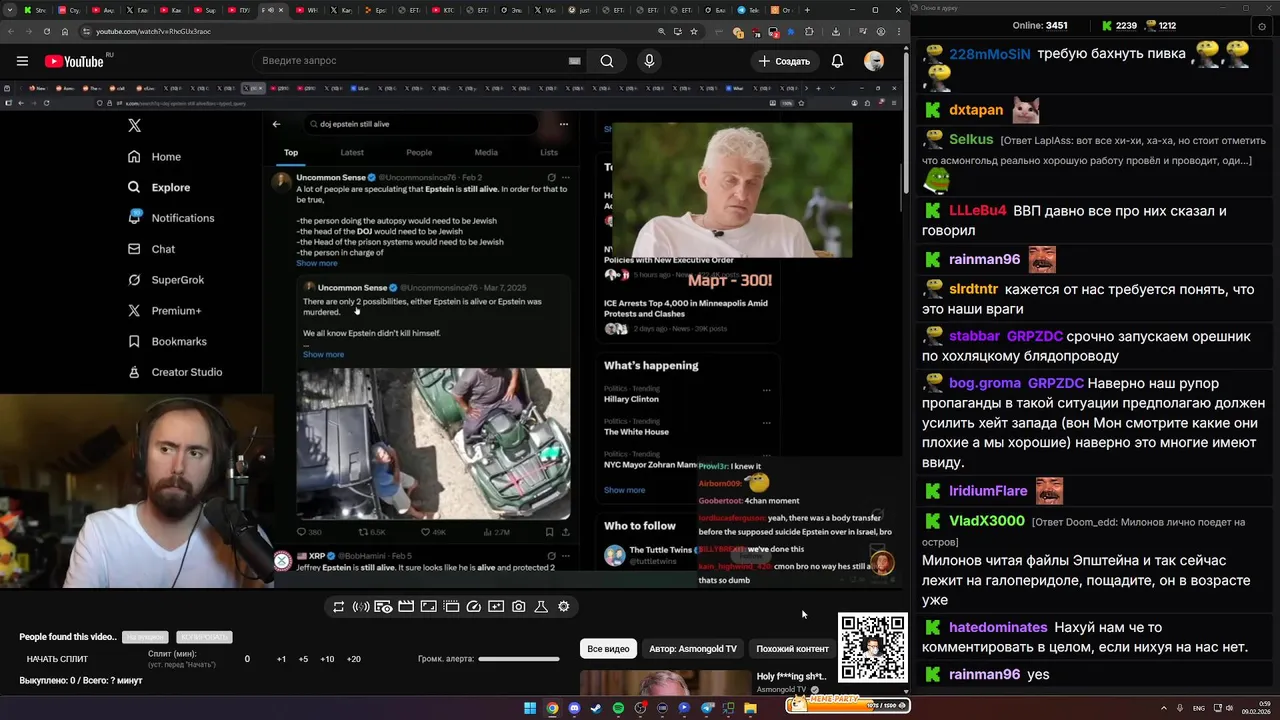Click Show more under What's happening
The width and height of the screenshot is (1280, 720).
(624, 490)
